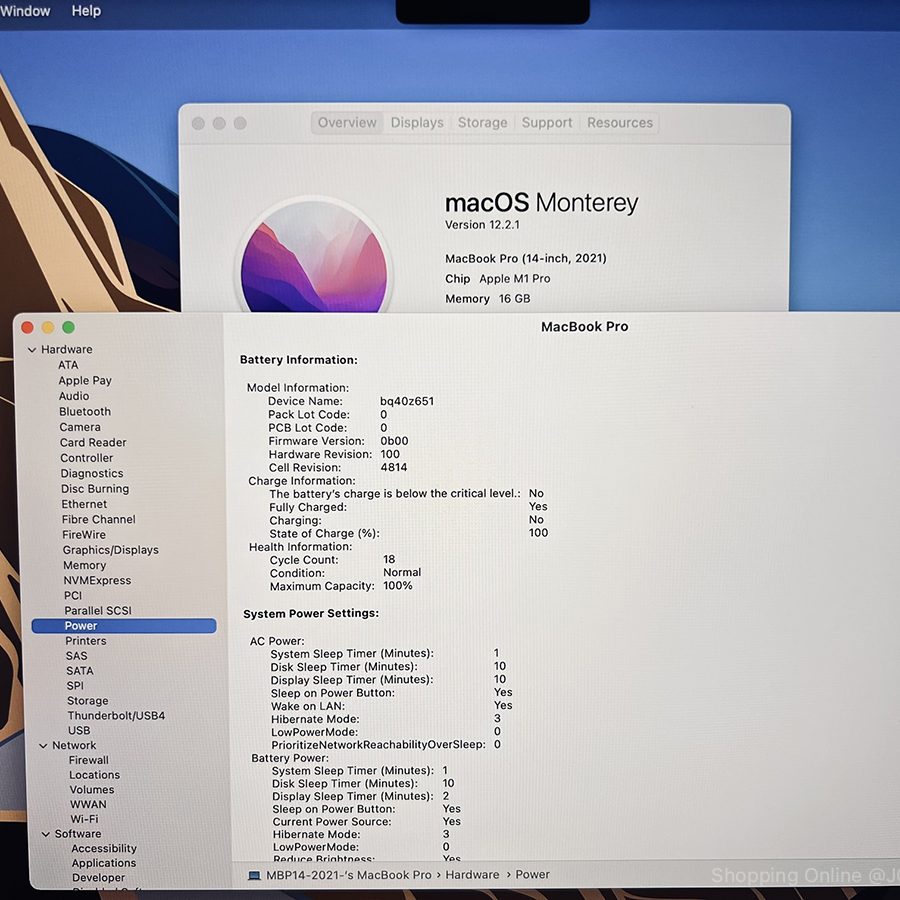This screenshot has height=900, width=900.
Task: Switch to Storage tab in About window
Action: tap(483, 123)
